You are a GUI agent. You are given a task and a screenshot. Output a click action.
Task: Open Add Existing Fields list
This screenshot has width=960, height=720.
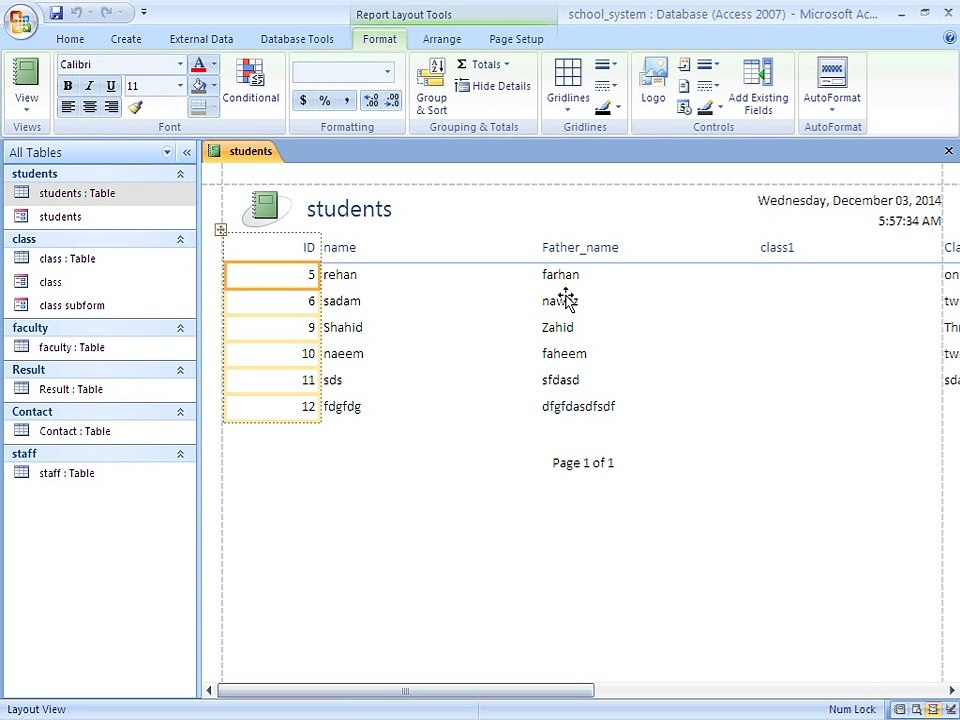tap(758, 86)
